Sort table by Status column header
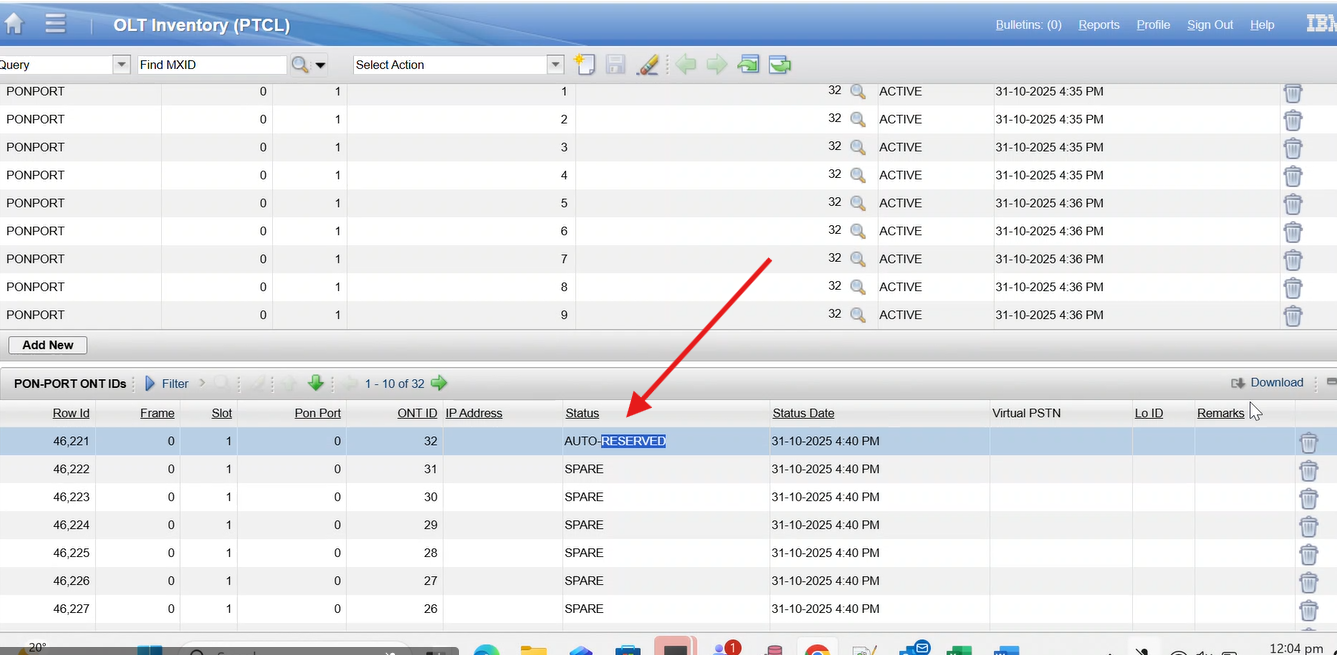1337x655 pixels. coord(582,413)
